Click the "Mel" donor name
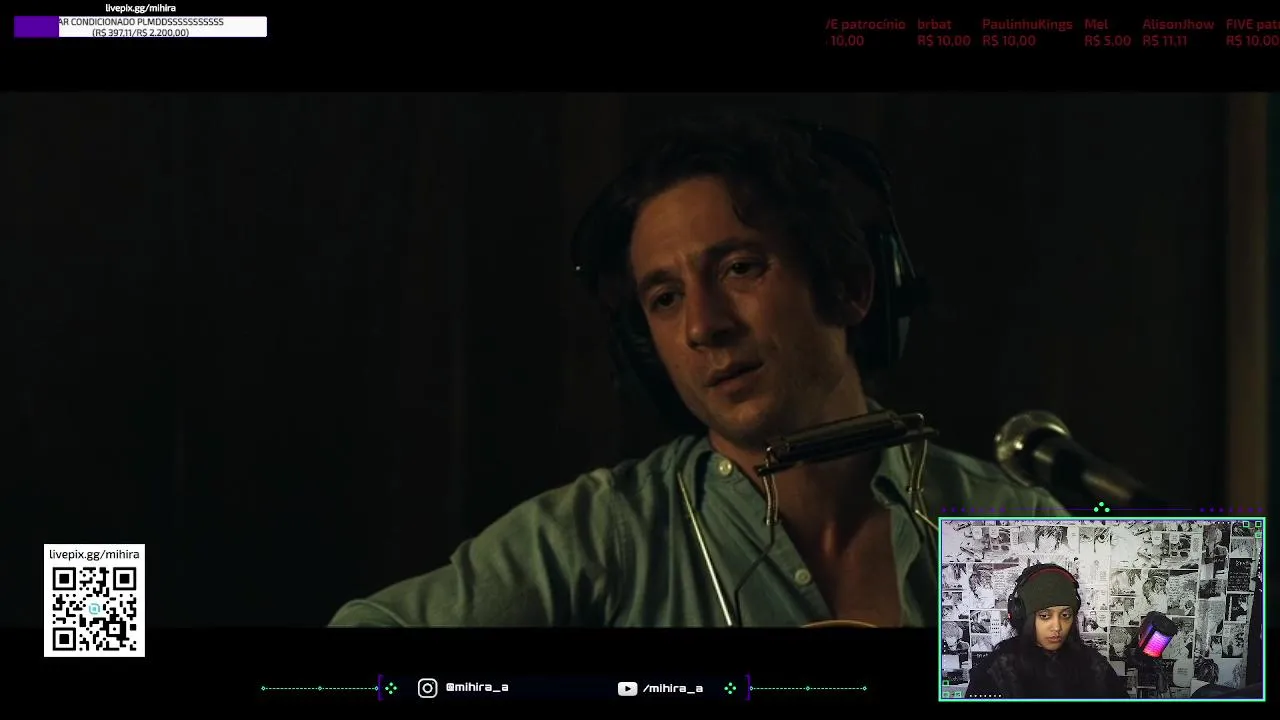Viewport: 1280px width, 720px height. pos(1096,24)
